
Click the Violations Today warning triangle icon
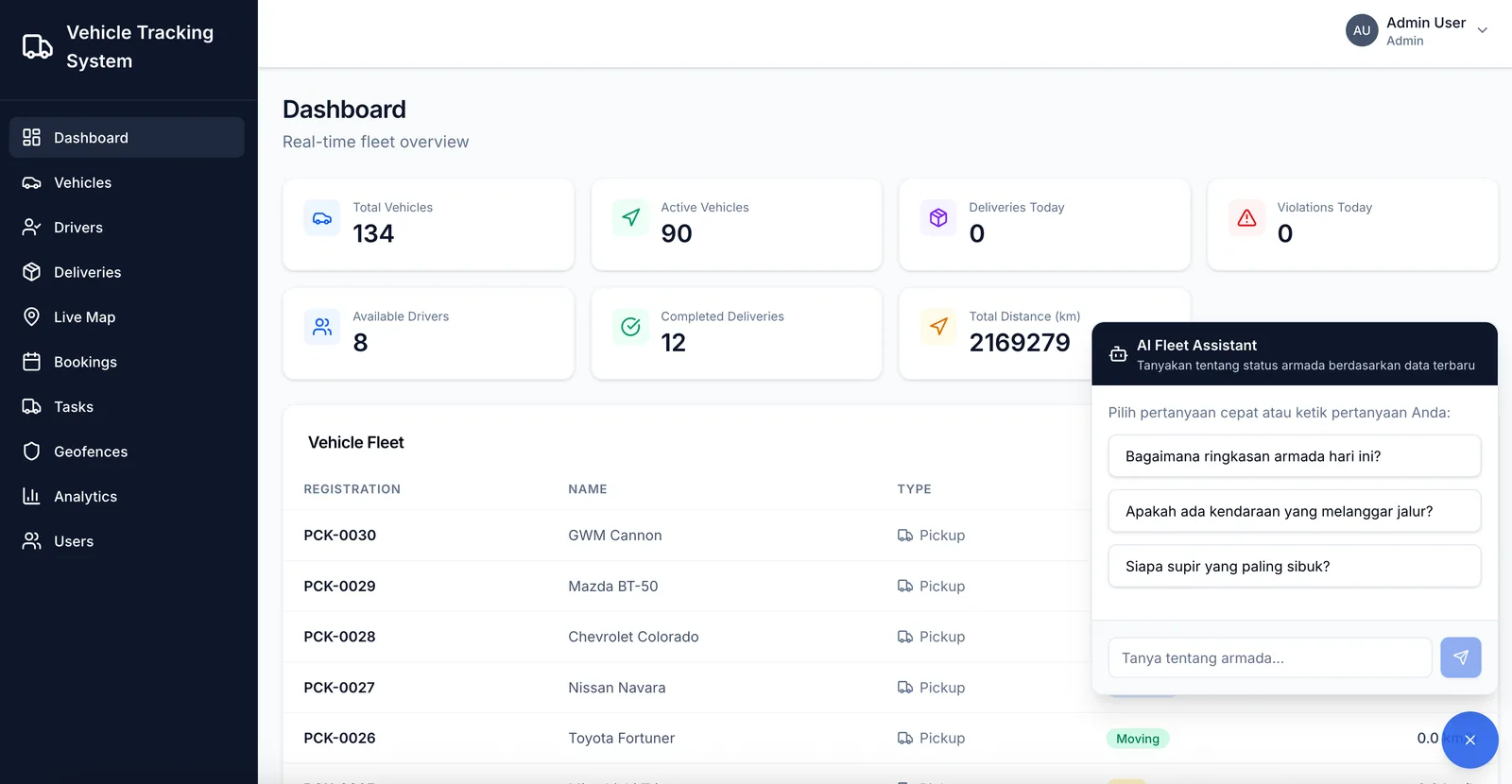click(x=1246, y=218)
